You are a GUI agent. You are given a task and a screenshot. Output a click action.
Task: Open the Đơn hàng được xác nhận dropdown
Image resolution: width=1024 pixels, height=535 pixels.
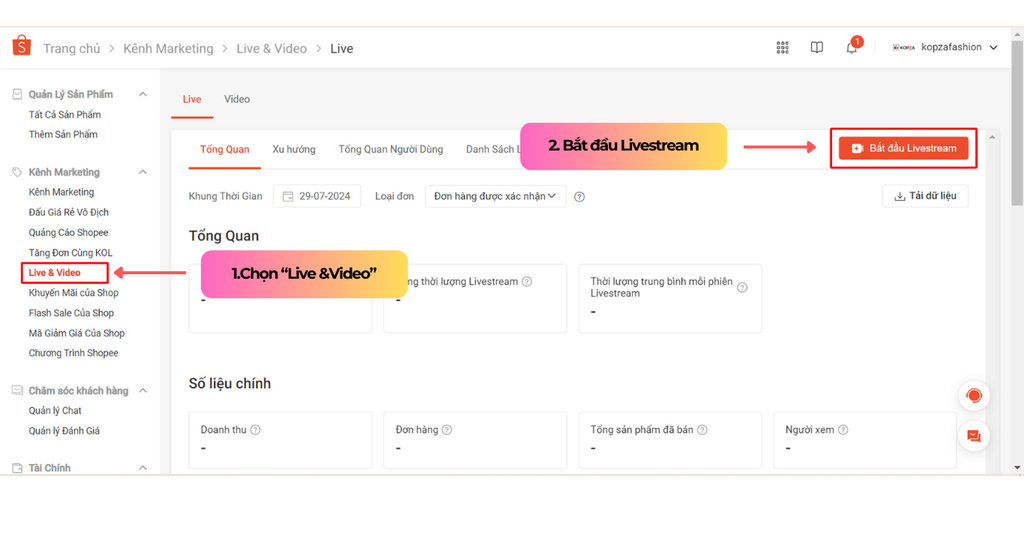(x=495, y=196)
